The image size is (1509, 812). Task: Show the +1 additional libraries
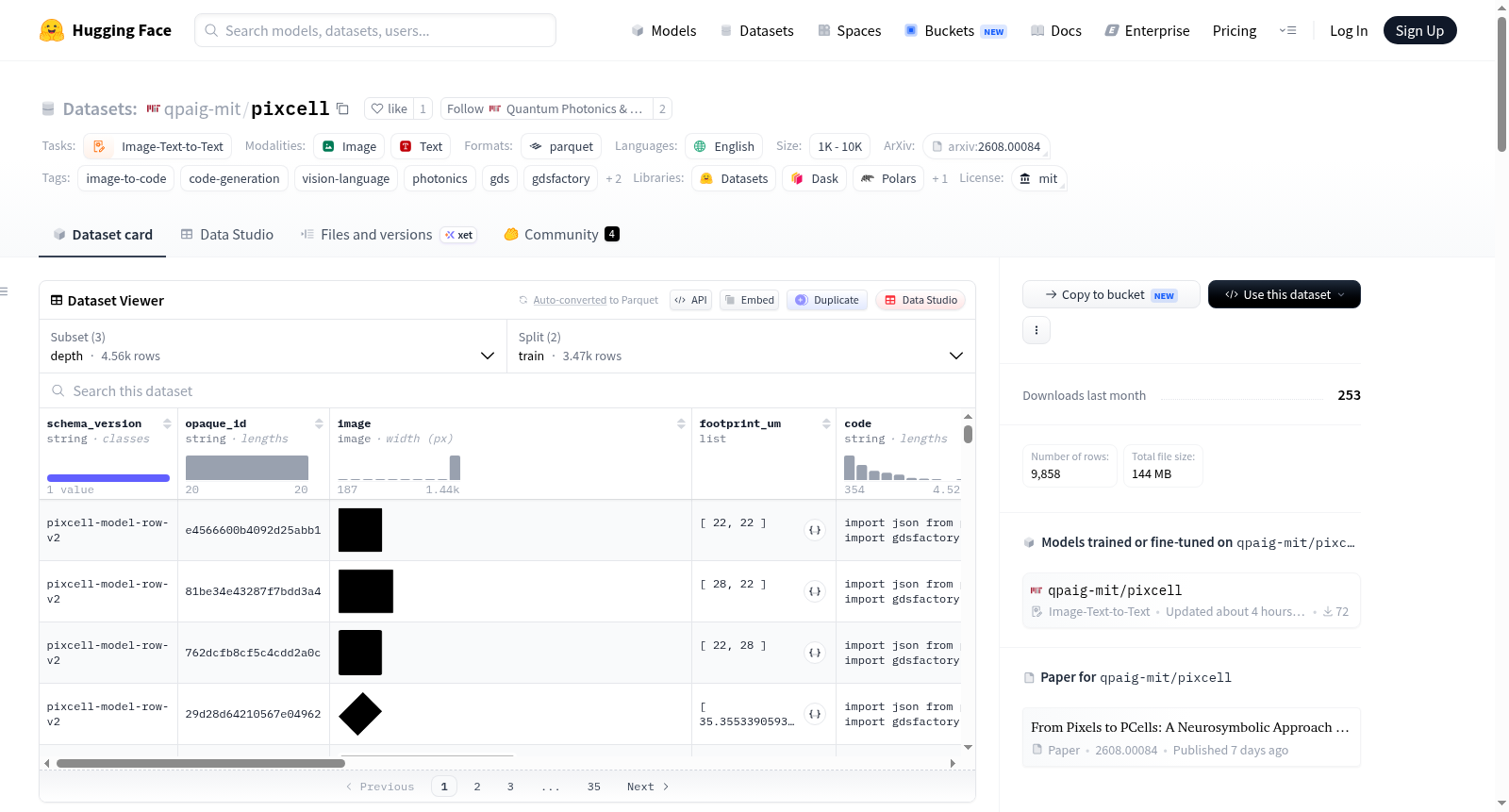[x=940, y=178]
